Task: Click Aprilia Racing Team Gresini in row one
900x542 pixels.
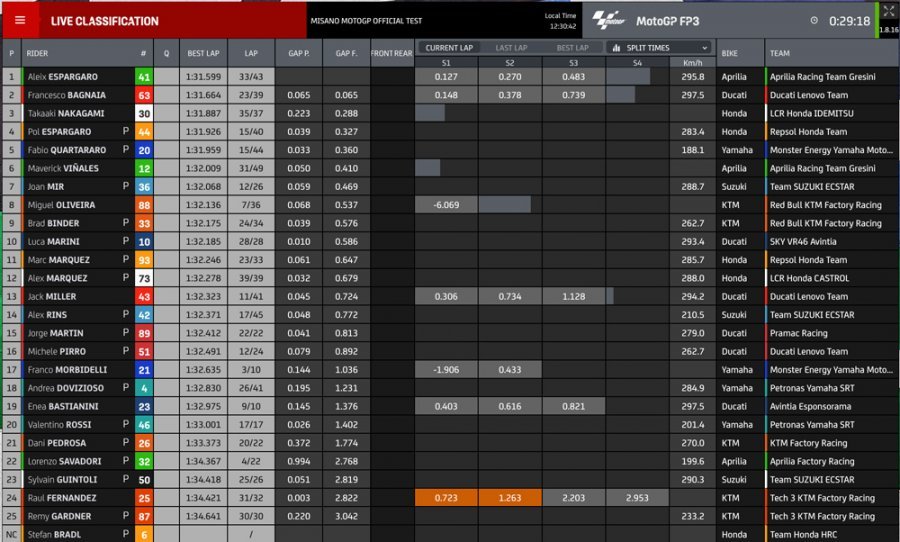Action: (823, 76)
